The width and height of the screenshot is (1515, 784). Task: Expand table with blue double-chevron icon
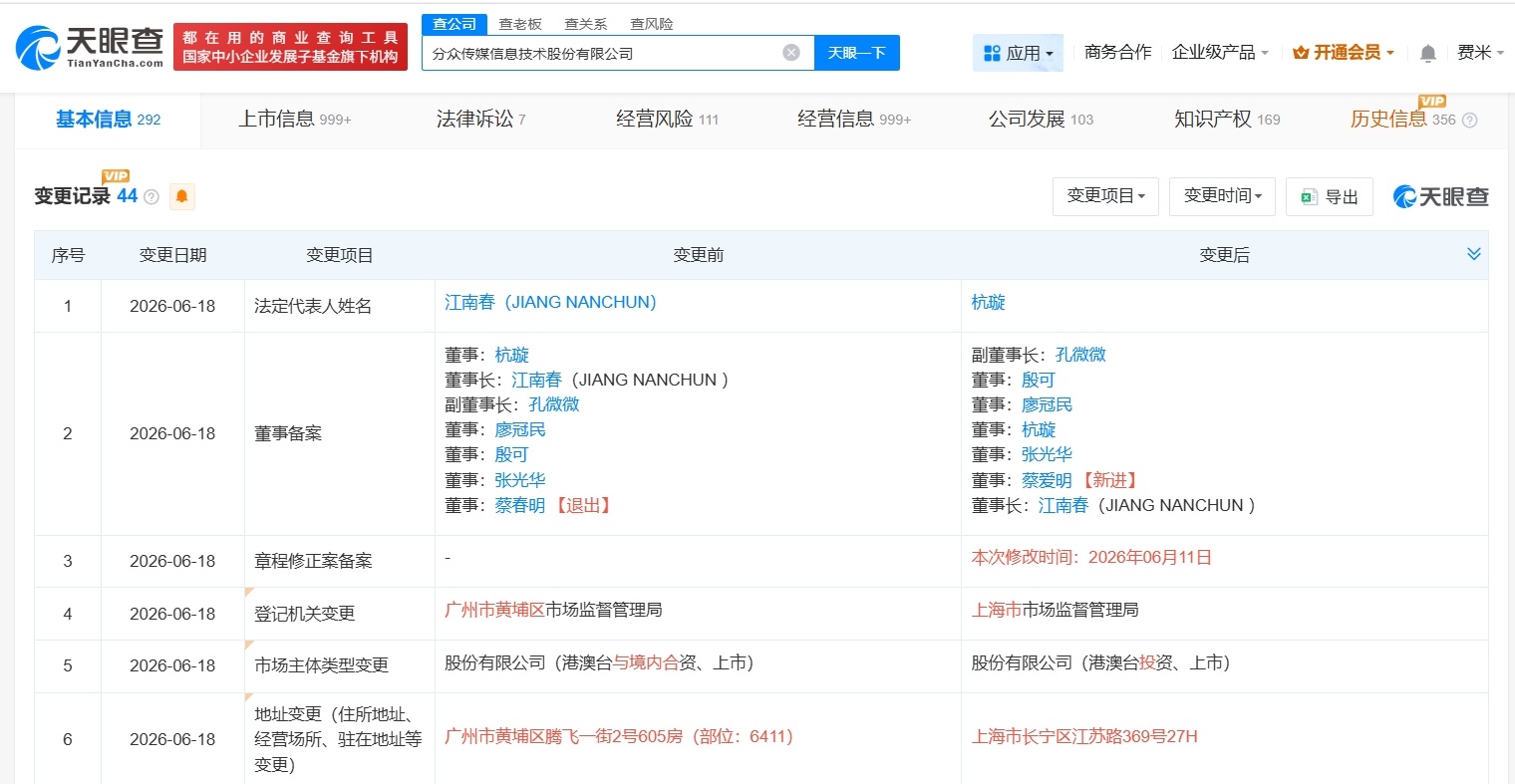(1474, 254)
